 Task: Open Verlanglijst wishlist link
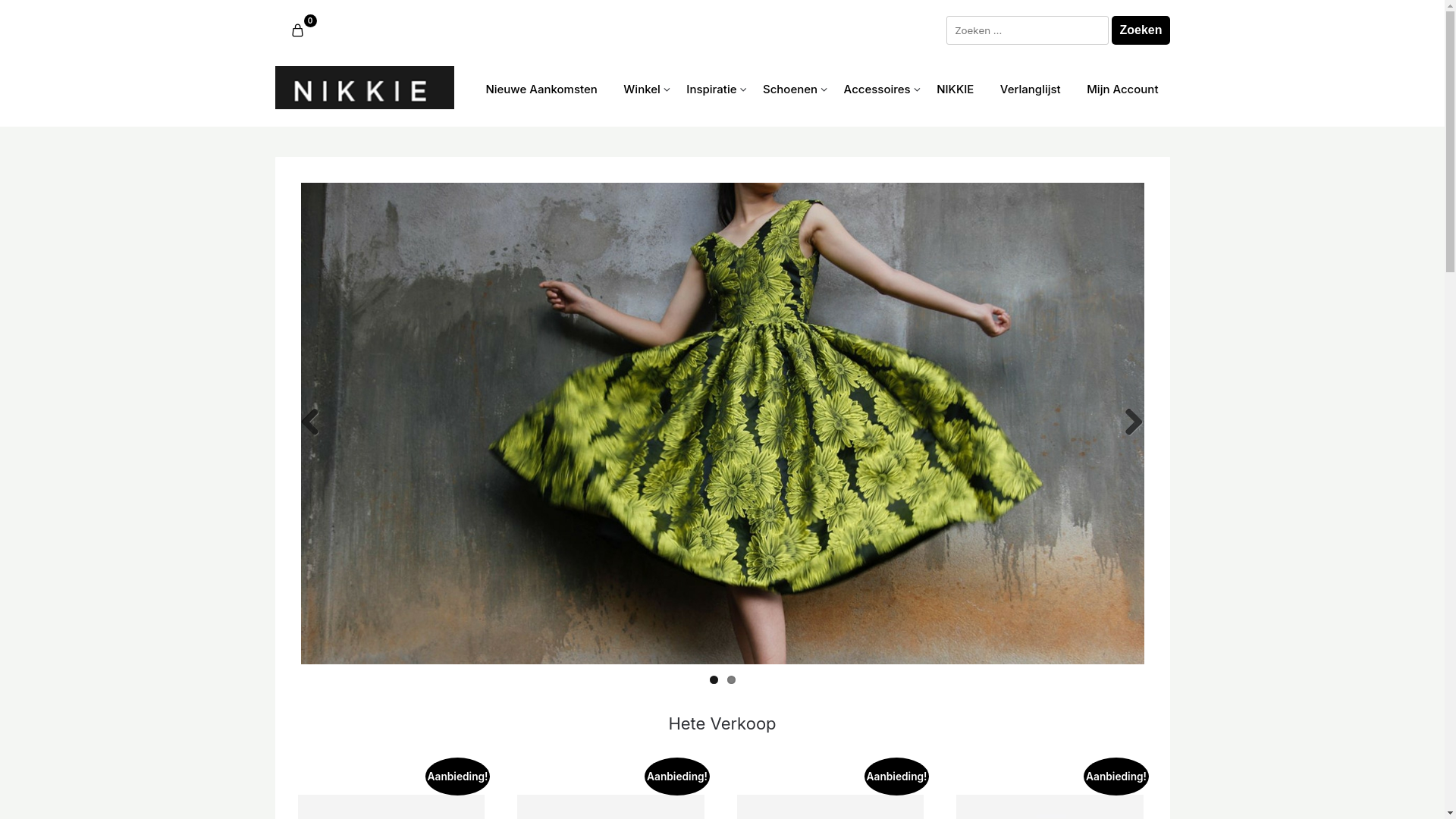[1030, 89]
